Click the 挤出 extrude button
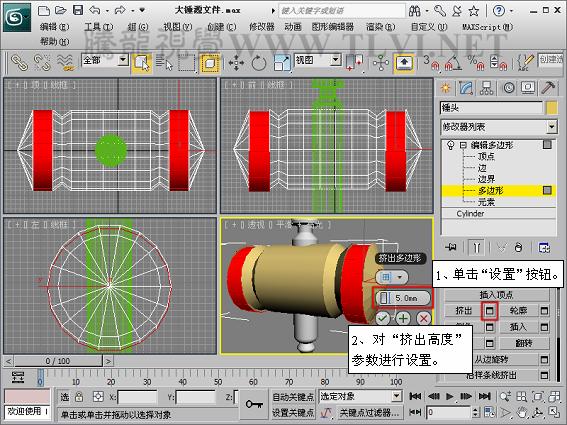The image size is (567, 425). (464, 311)
